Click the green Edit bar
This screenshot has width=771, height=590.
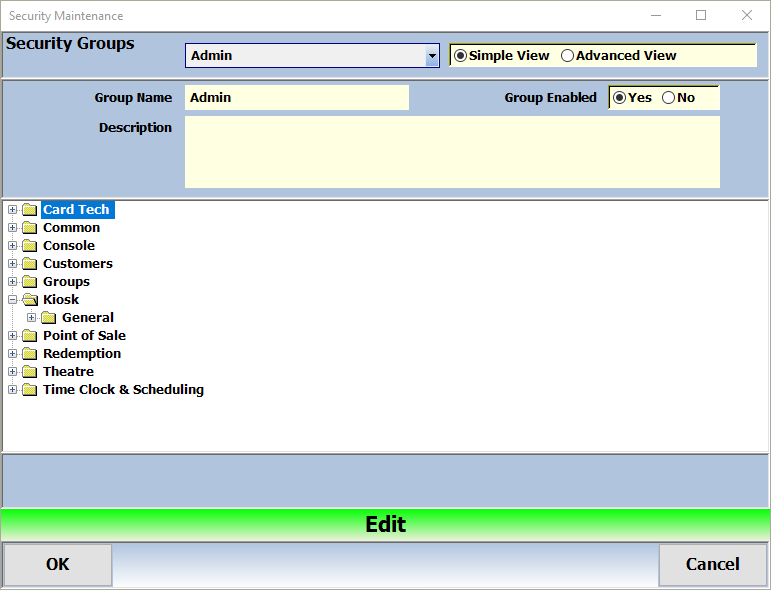(385, 525)
